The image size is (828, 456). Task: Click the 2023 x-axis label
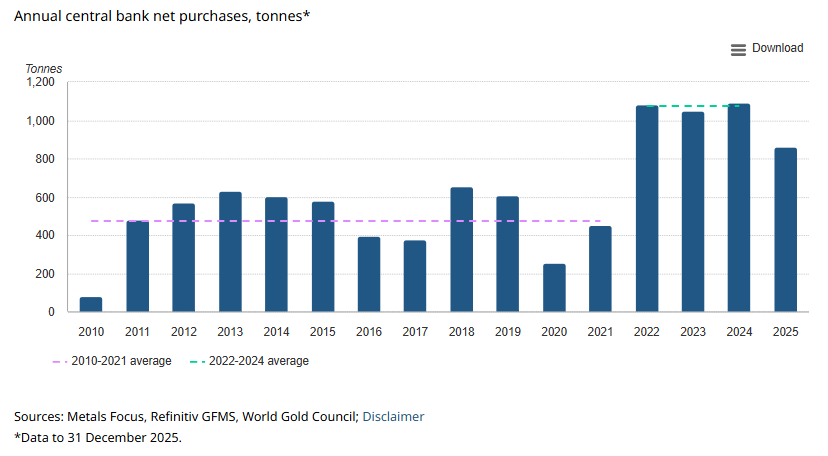coord(693,332)
